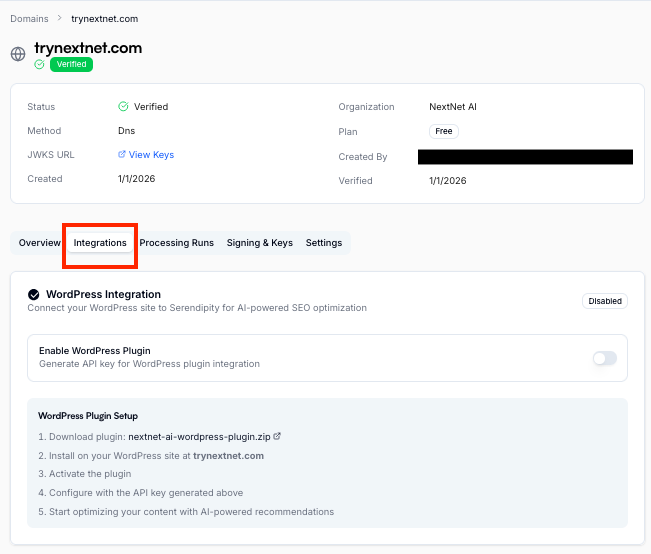Click the Created date 1/1/2026
Viewport: 651px width, 554px height.
(x=137, y=179)
